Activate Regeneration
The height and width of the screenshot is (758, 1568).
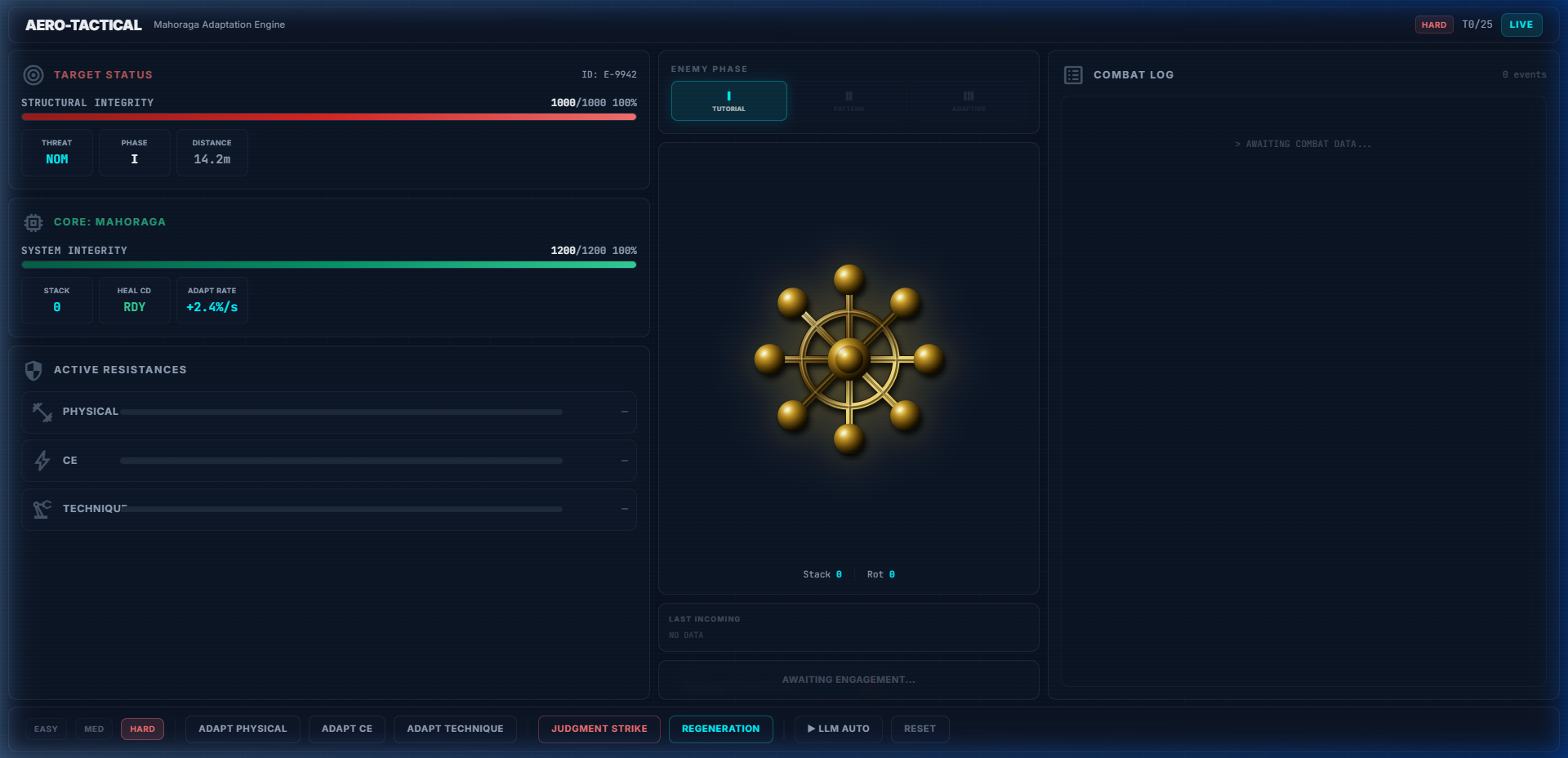pos(720,729)
